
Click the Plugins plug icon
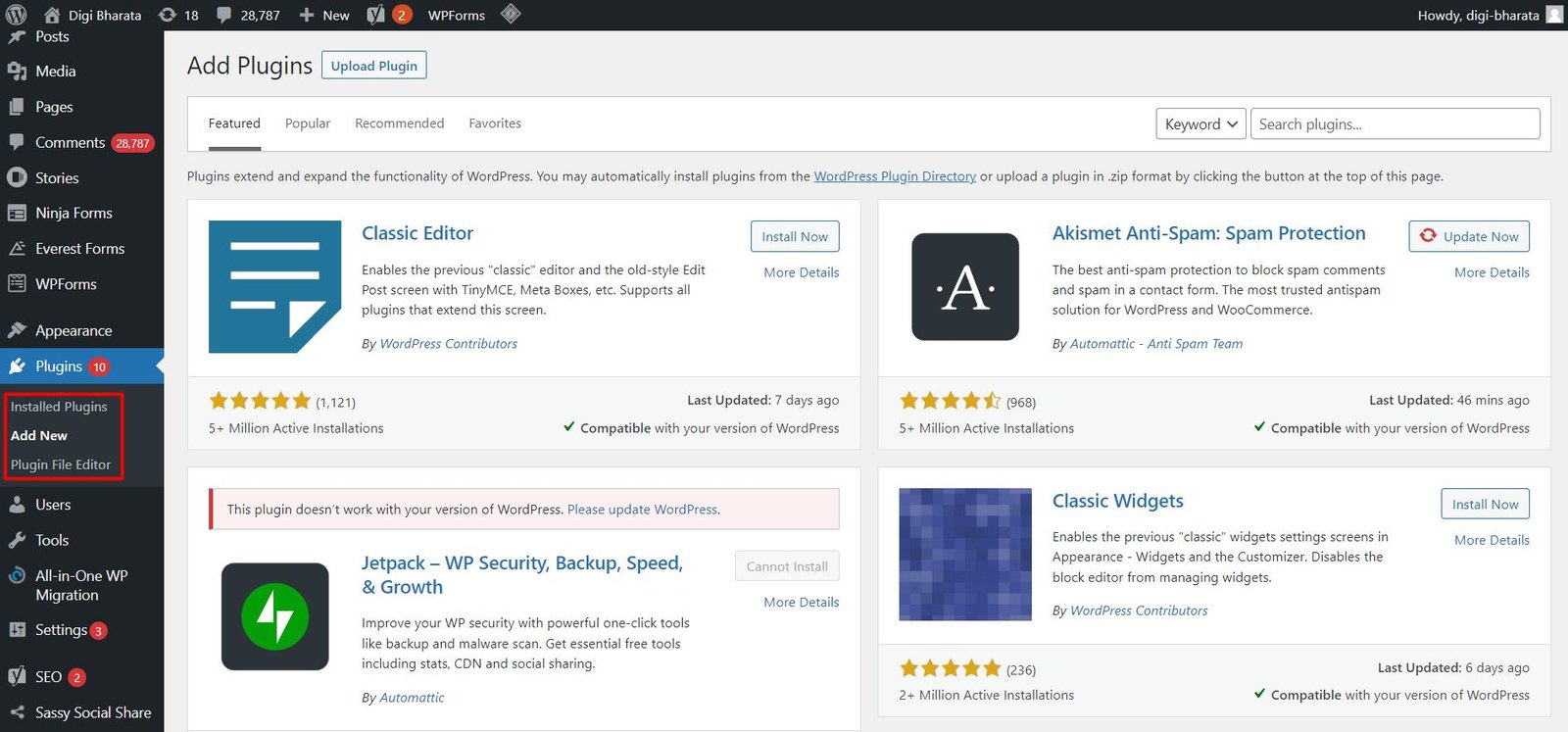[x=17, y=366]
